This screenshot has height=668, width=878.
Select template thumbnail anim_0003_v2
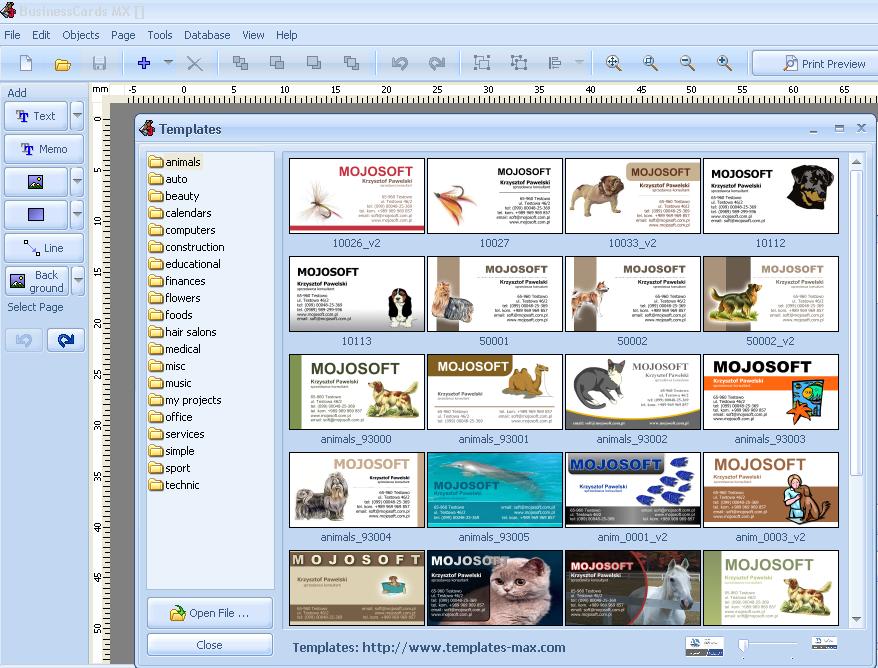point(770,490)
